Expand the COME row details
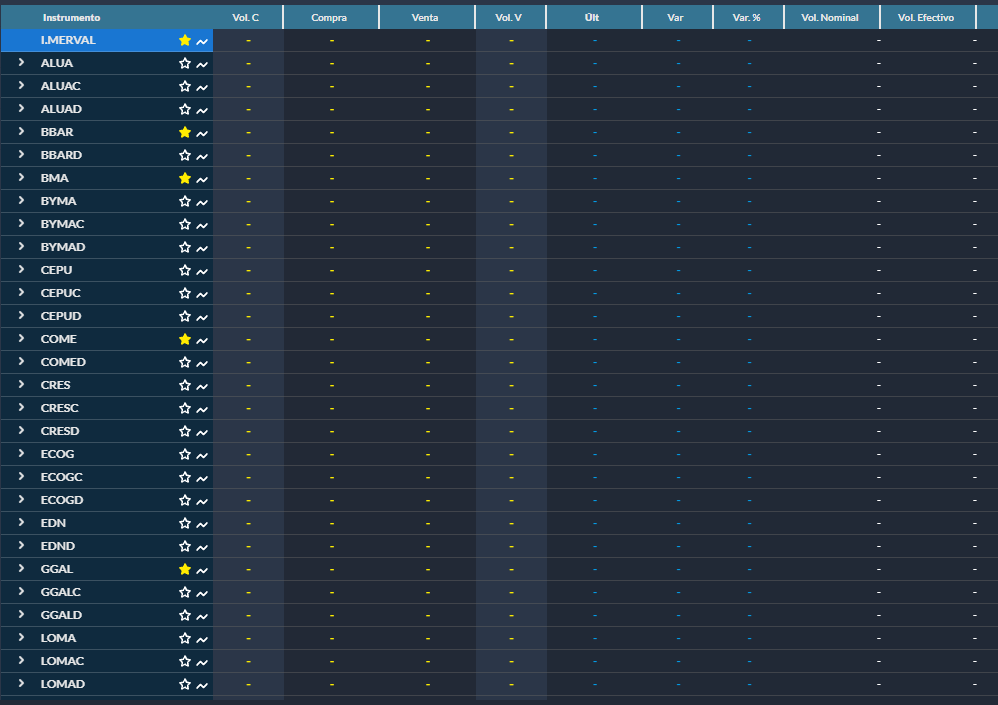The height and width of the screenshot is (705, 998). pos(21,339)
